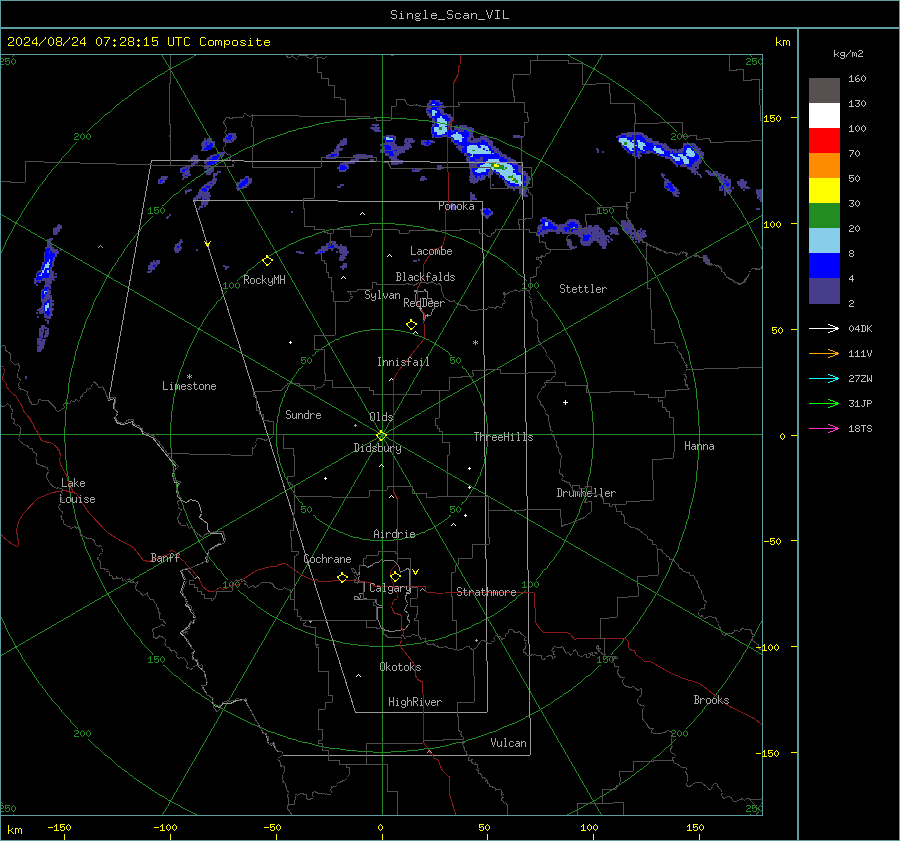The height and width of the screenshot is (841, 900).
Task: Click the red 70-100 legend swatch
Action: (824, 141)
